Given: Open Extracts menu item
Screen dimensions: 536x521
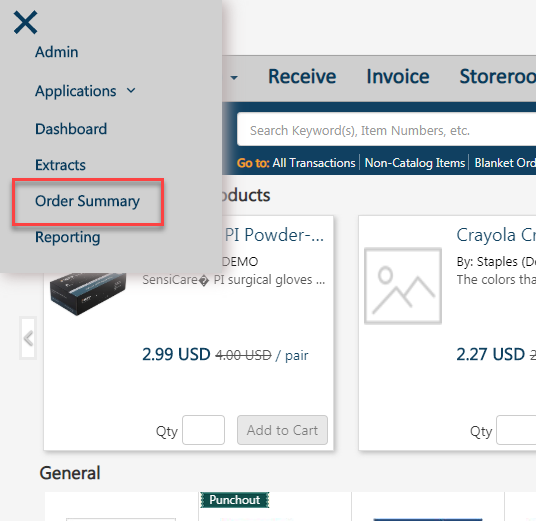Looking at the screenshot, I should pyautogui.click(x=61, y=165).
